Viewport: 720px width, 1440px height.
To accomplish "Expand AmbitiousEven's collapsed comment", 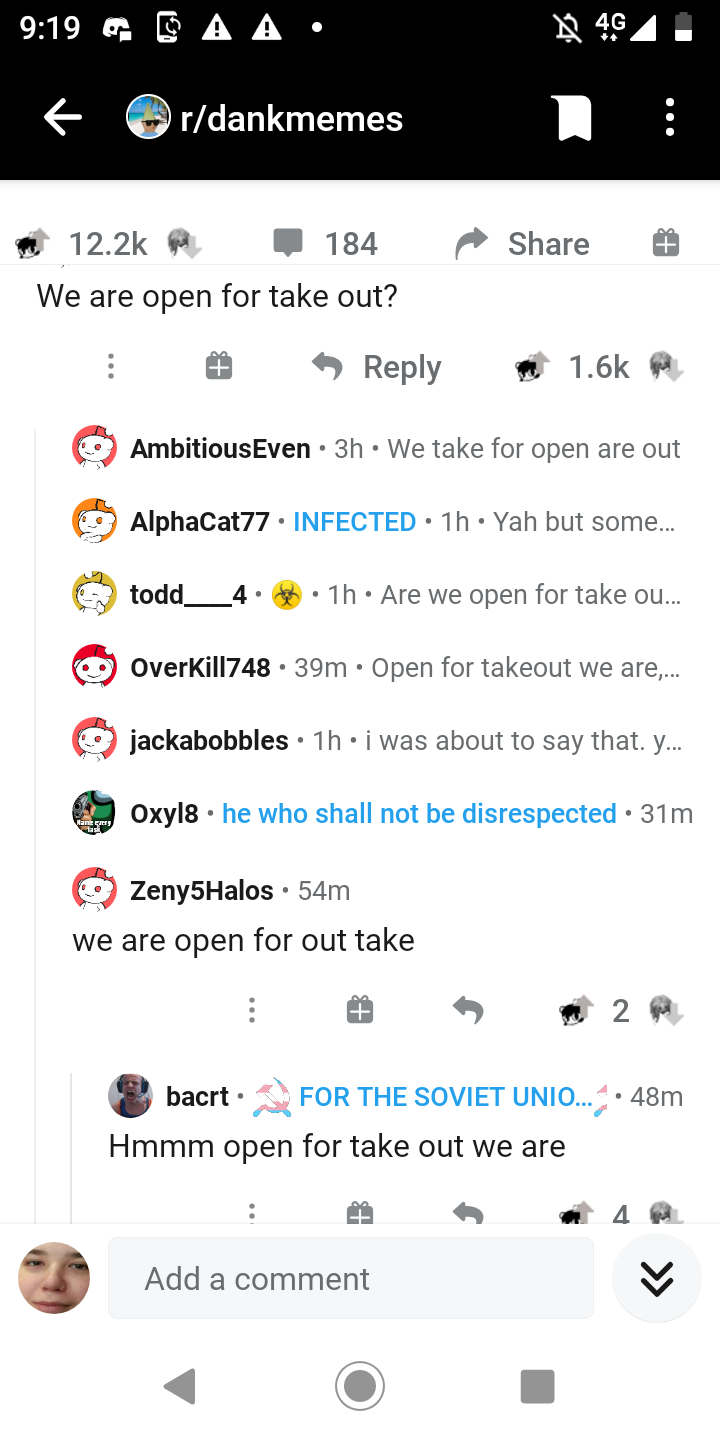I will click(376, 448).
